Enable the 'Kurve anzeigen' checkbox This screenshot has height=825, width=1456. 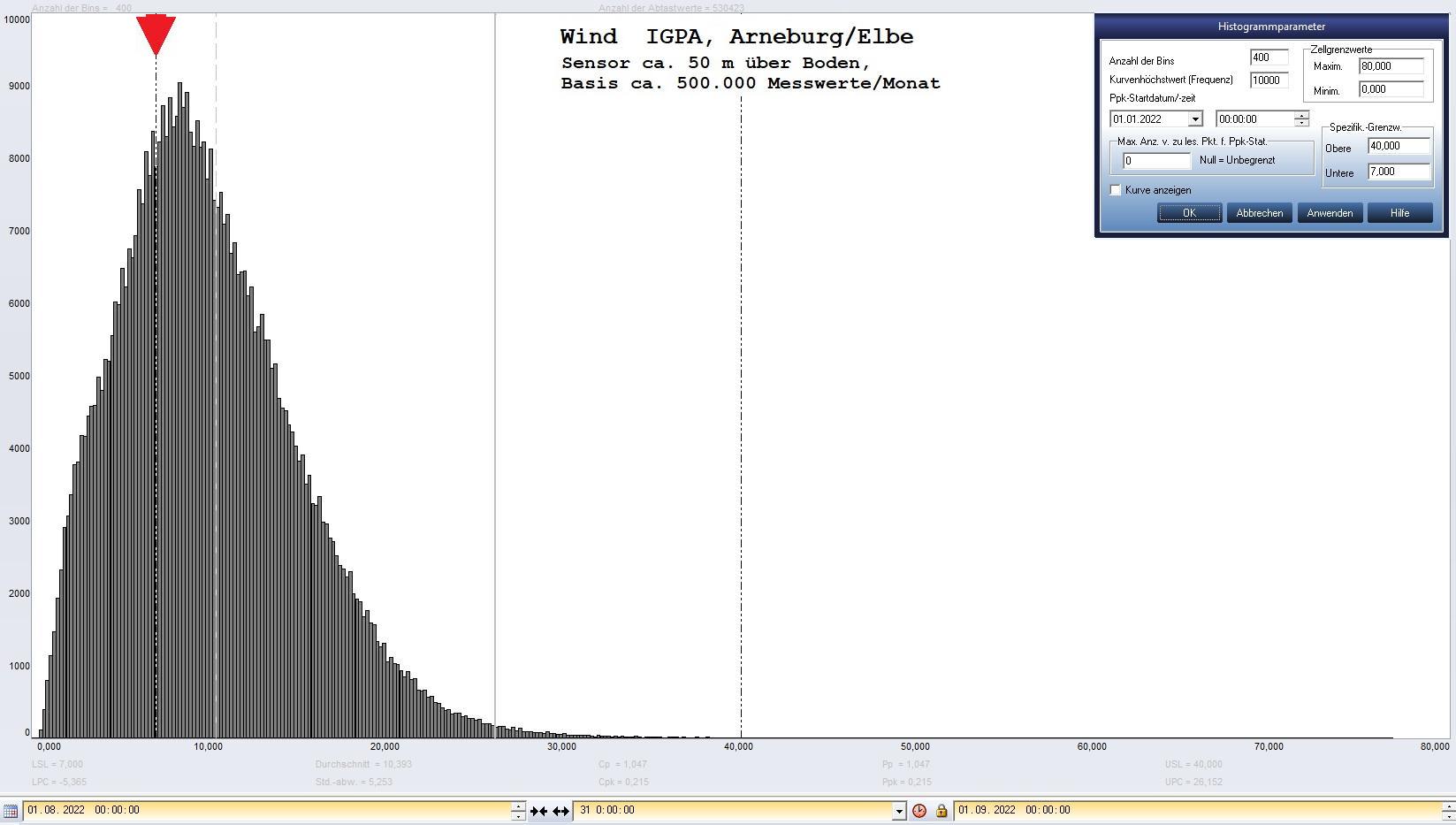[x=1116, y=190]
